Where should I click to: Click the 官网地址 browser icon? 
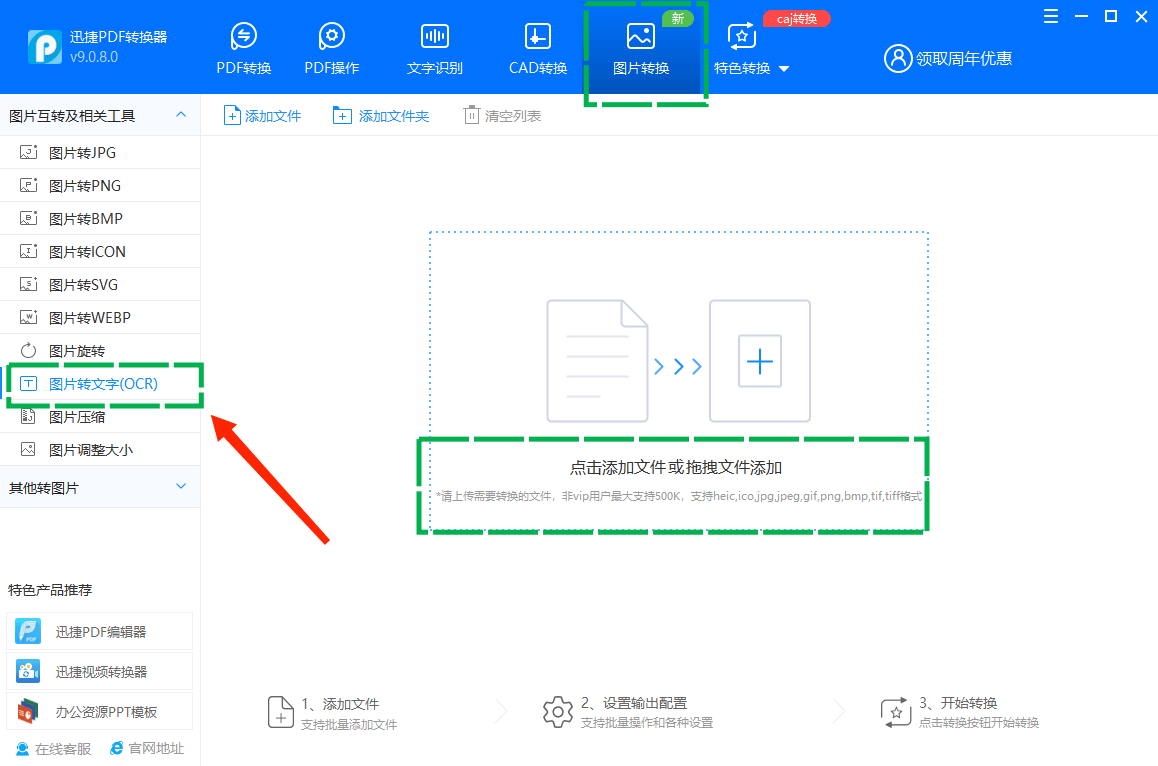coord(117,749)
